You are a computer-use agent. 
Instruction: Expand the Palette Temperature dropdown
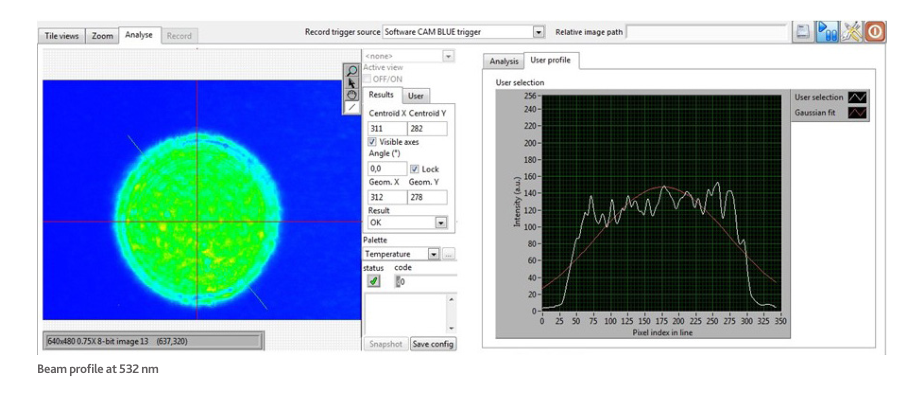click(x=433, y=254)
